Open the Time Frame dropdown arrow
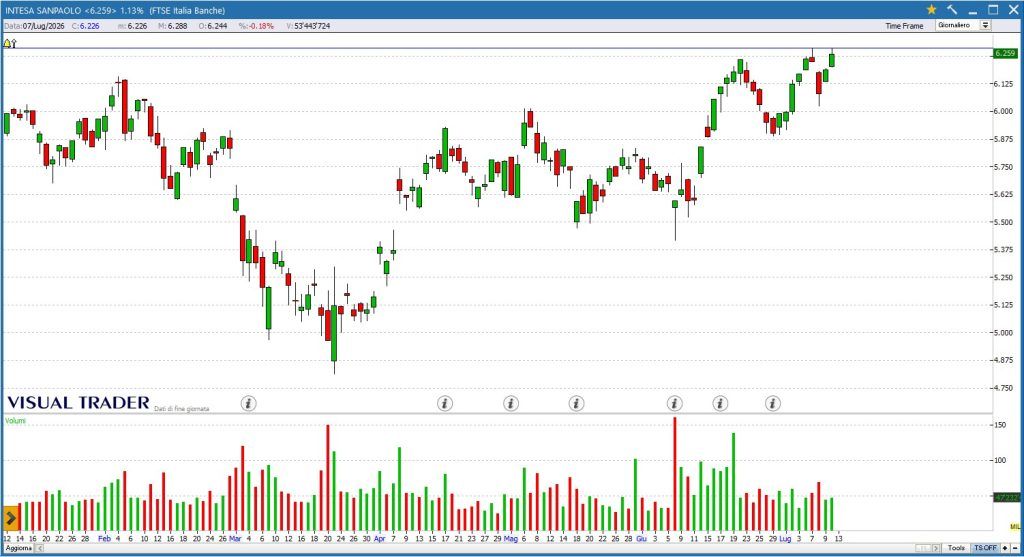1024x557 pixels. coord(985,25)
